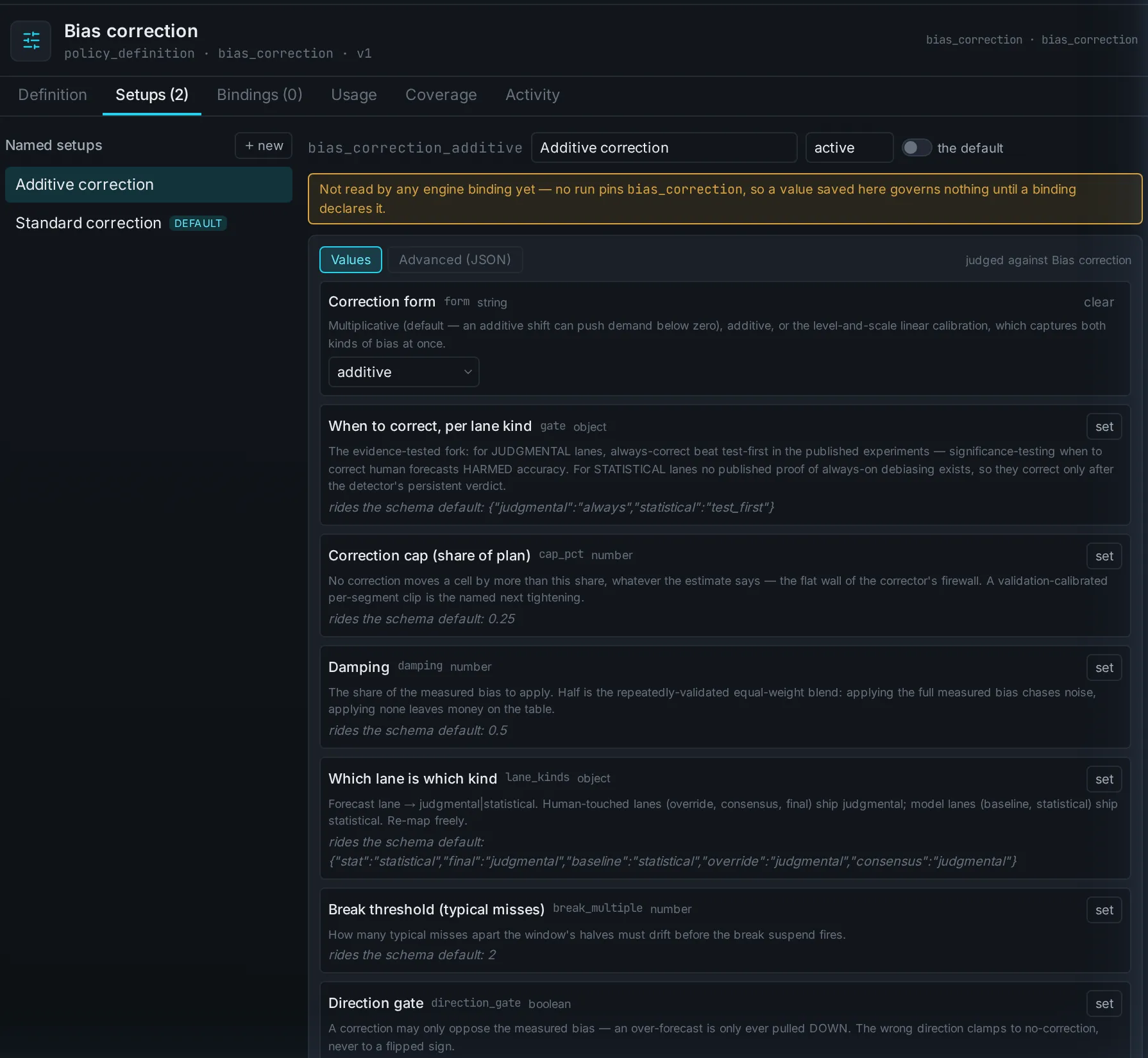Select the Values view tab
1148x1058 pixels.
(351, 260)
